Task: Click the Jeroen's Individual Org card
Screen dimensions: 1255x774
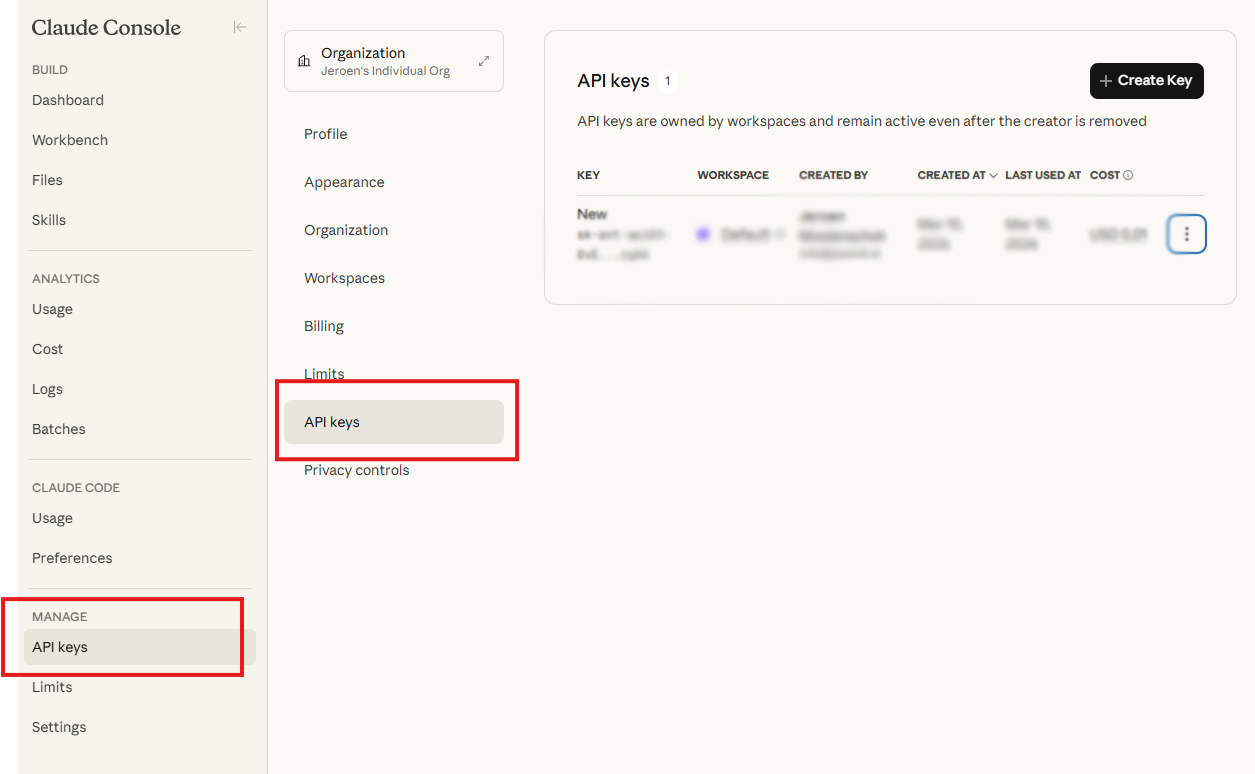Action: tap(394, 61)
